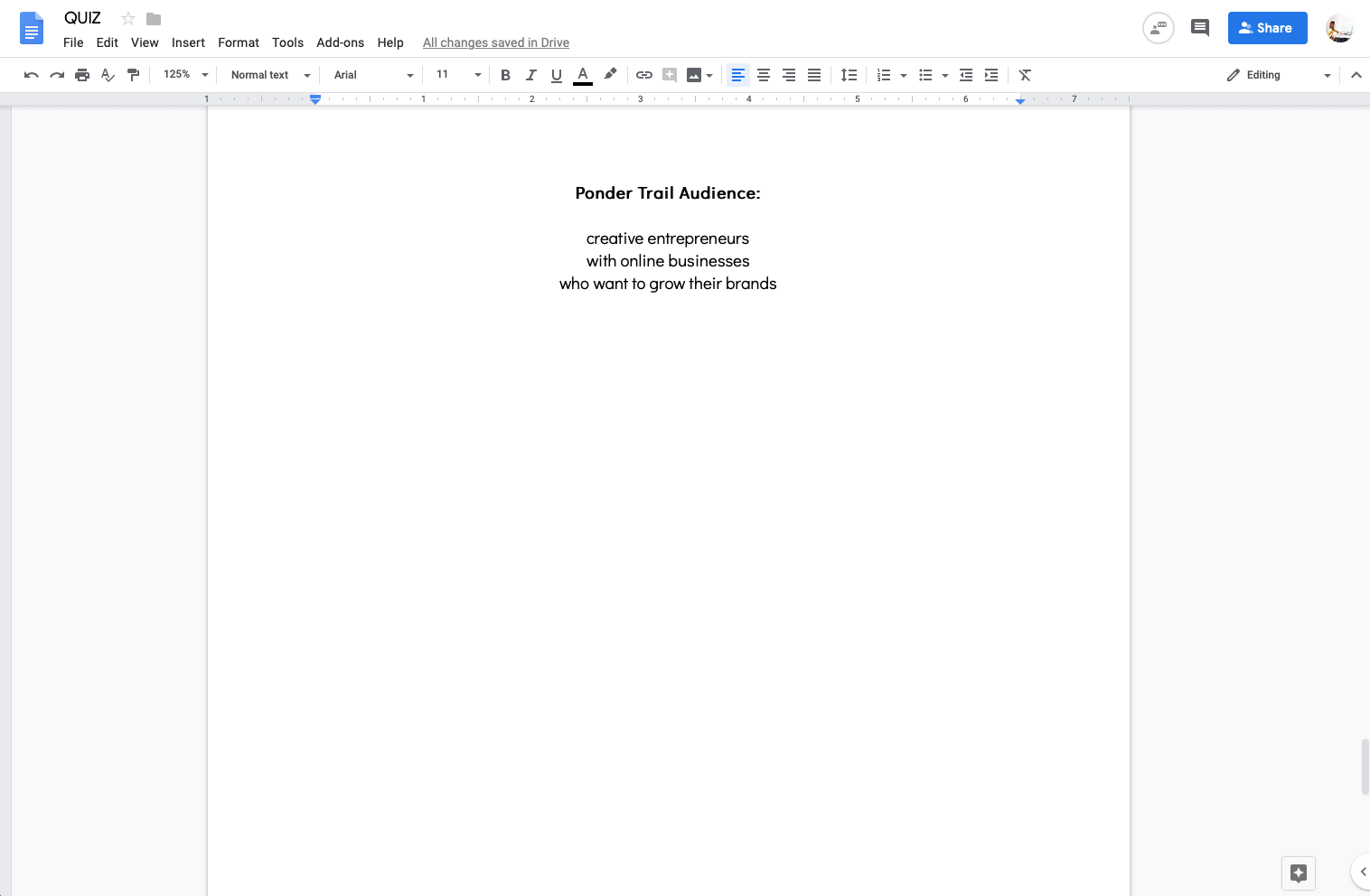Open the Format menu

pyautogui.click(x=239, y=42)
